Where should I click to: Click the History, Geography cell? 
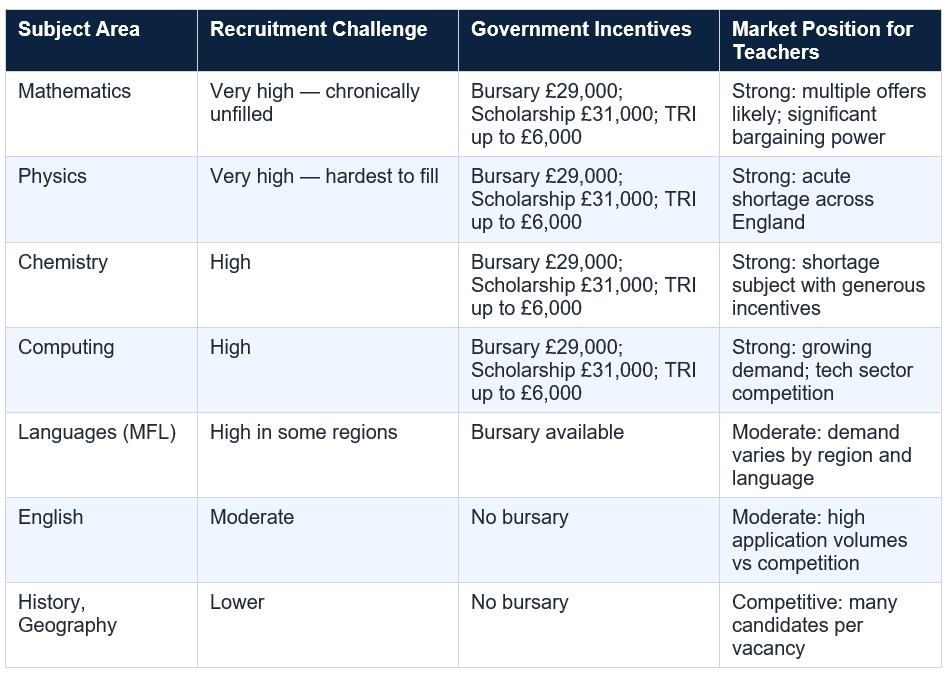(102, 625)
